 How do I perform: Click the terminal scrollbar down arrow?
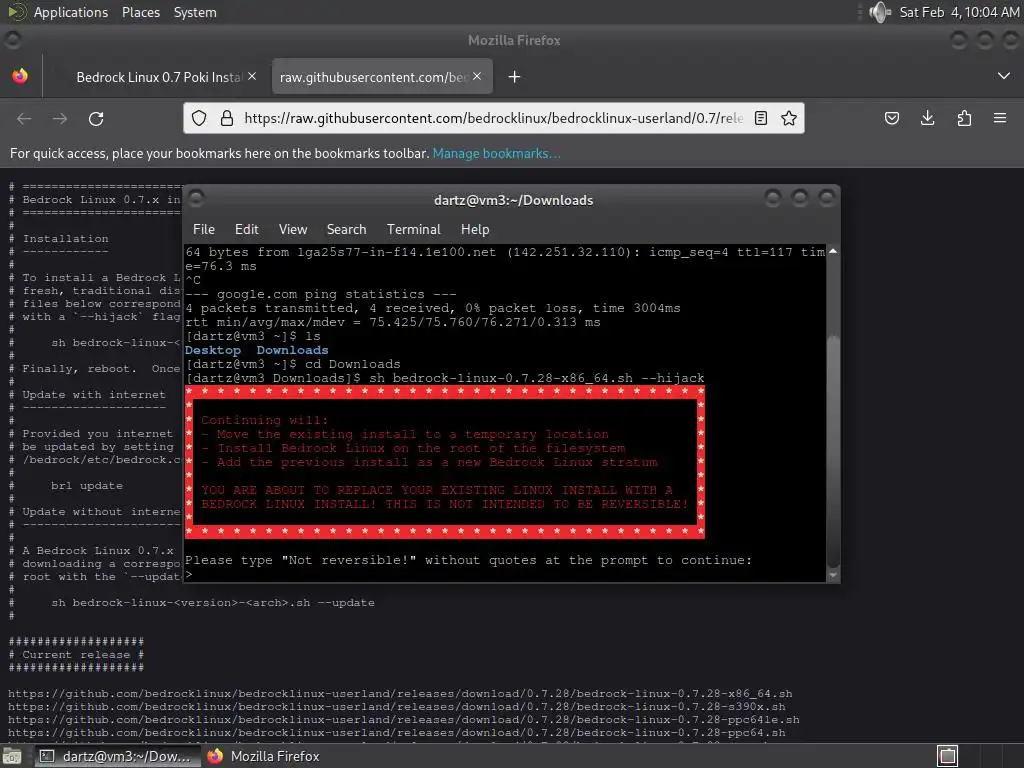coord(833,575)
